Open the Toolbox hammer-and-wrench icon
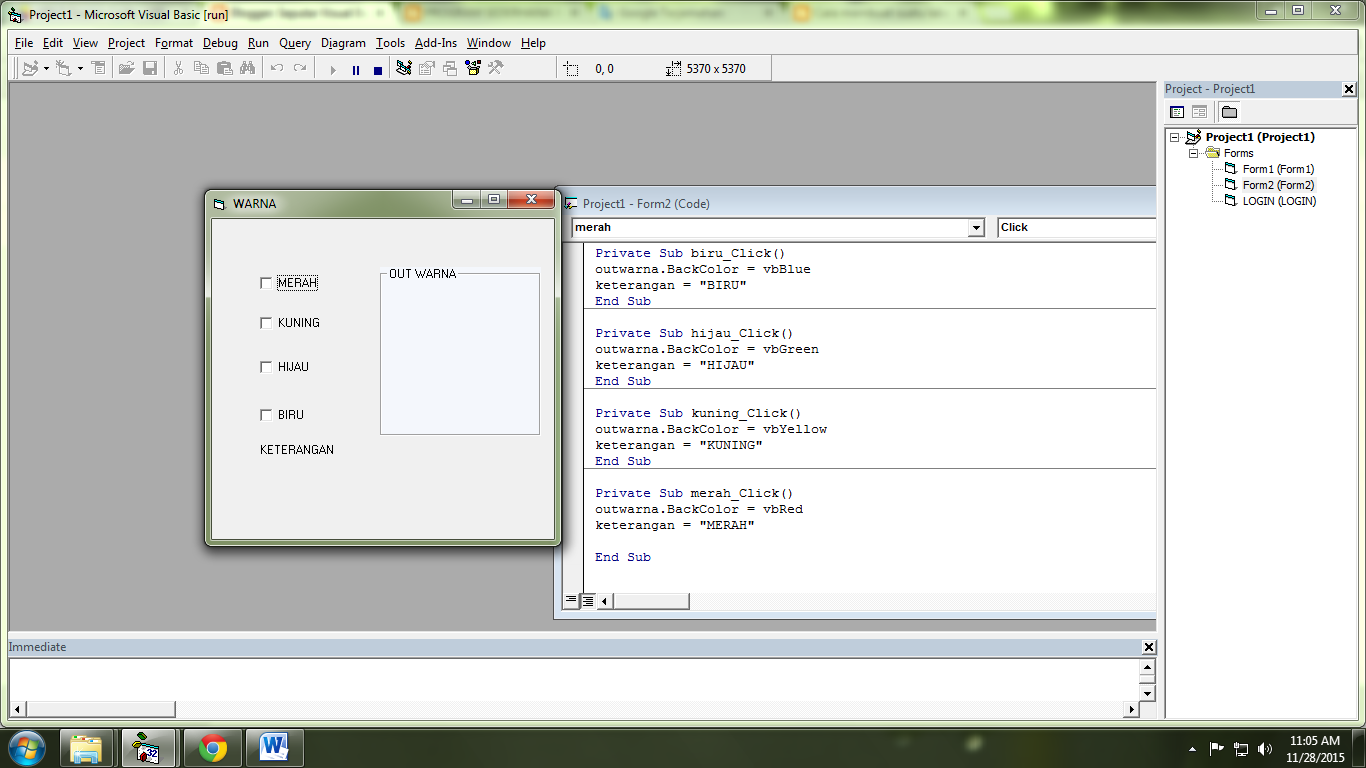Image resolution: width=1366 pixels, height=768 pixels. coord(496,68)
